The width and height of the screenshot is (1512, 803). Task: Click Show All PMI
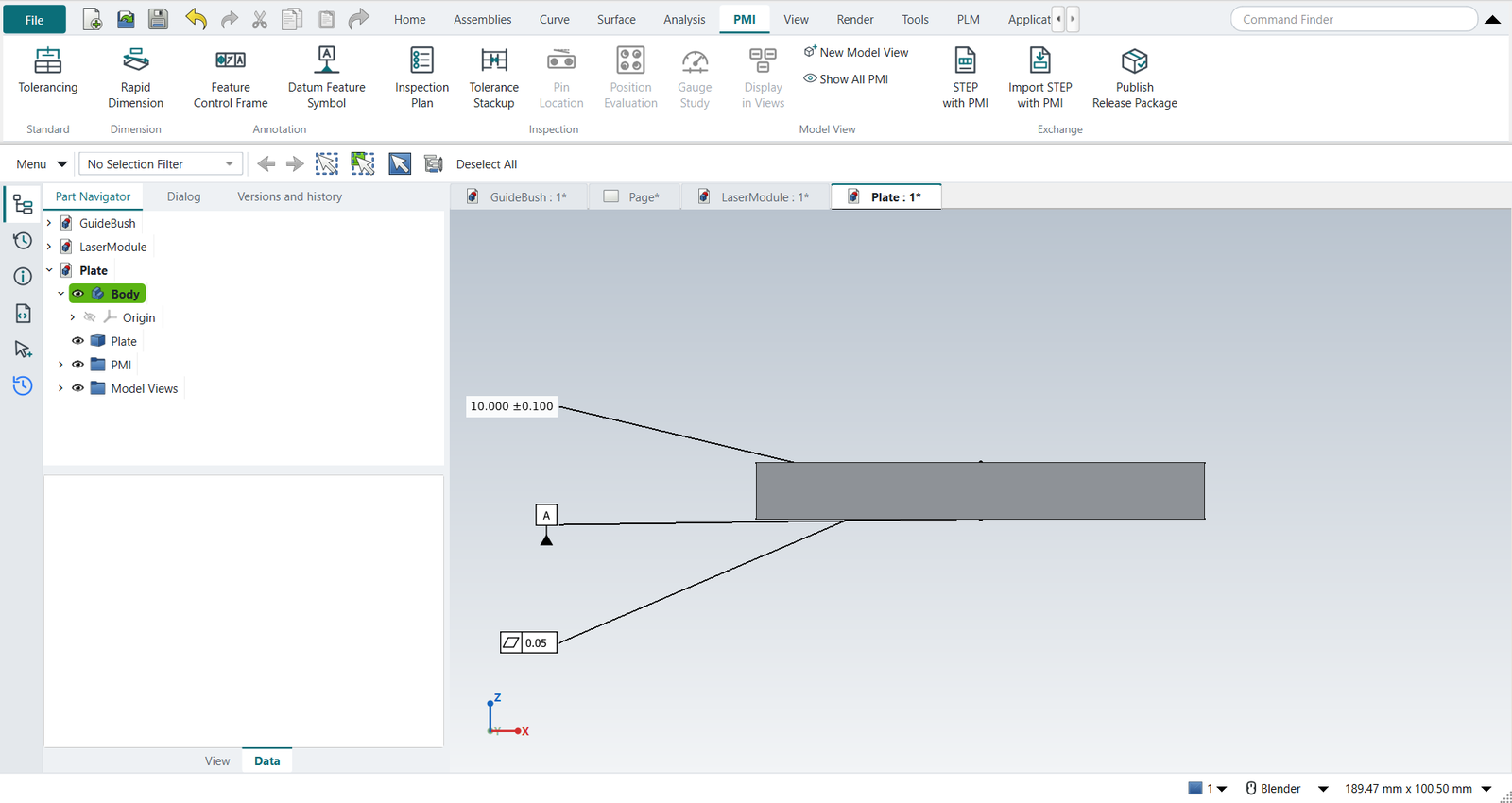[x=846, y=79]
